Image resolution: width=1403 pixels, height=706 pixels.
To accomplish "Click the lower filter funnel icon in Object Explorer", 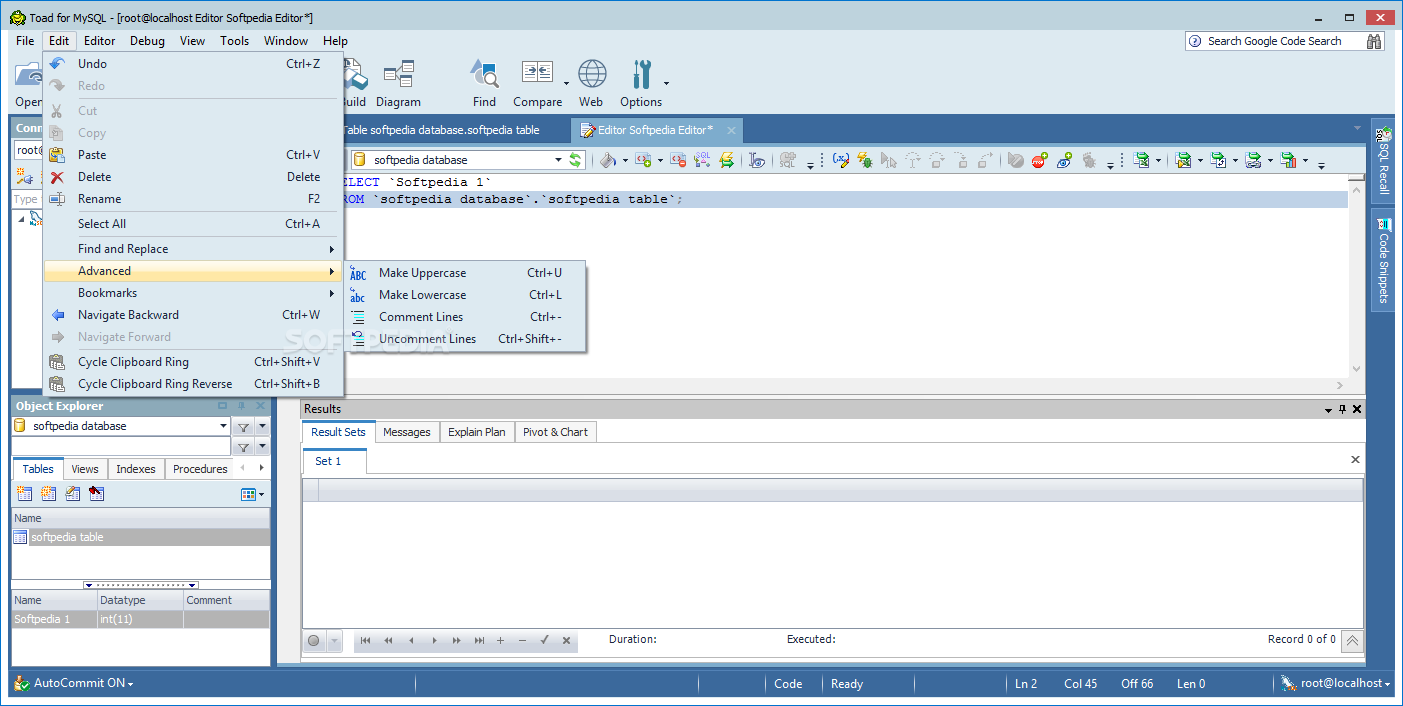I will coord(243,447).
